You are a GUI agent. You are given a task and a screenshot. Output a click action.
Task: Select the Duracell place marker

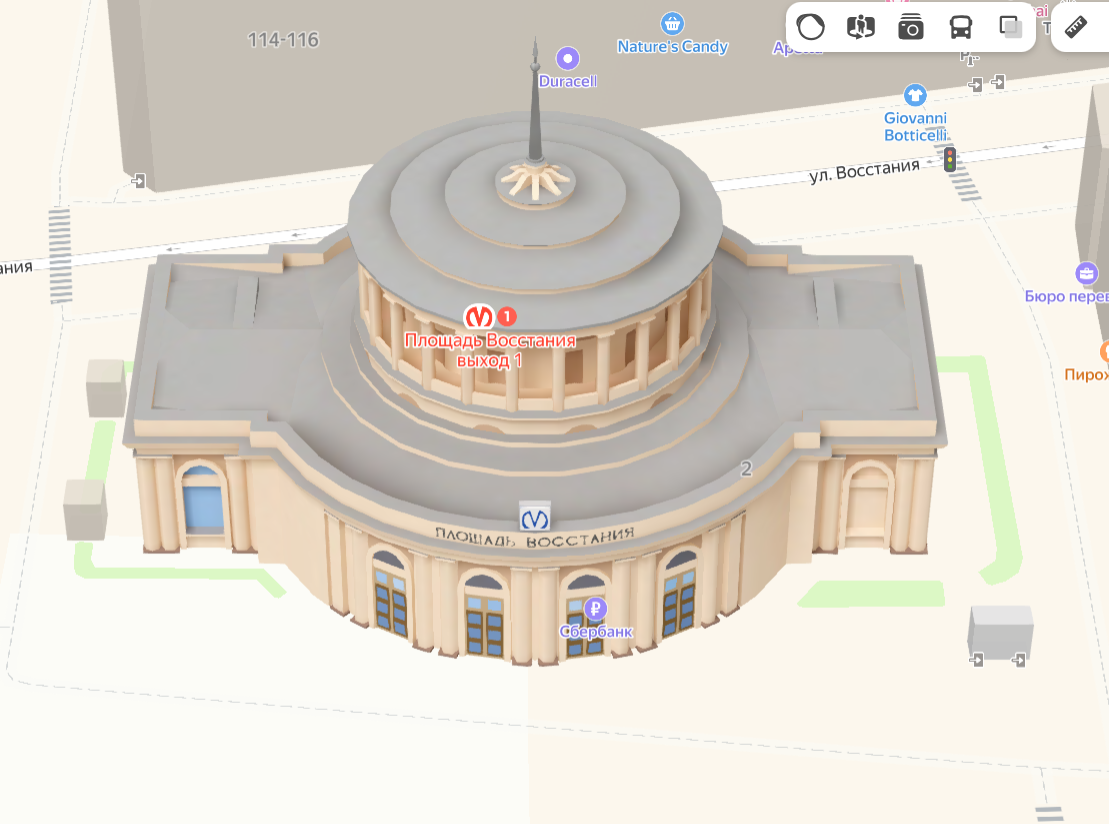pos(567,58)
